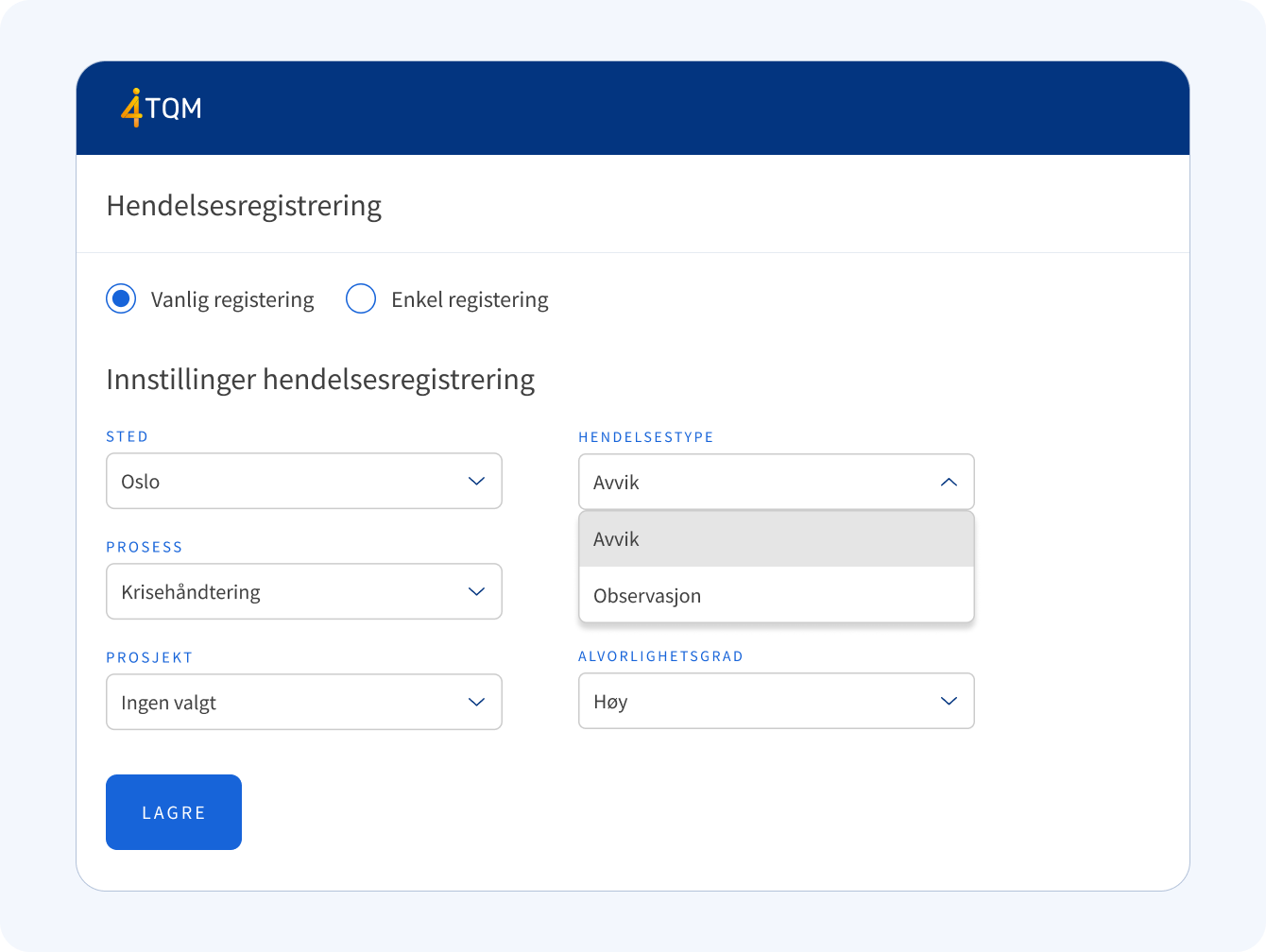The height and width of the screenshot is (952, 1266).
Task: Click the ALVORLIGHETSGRAD field label
Action: (x=661, y=656)
